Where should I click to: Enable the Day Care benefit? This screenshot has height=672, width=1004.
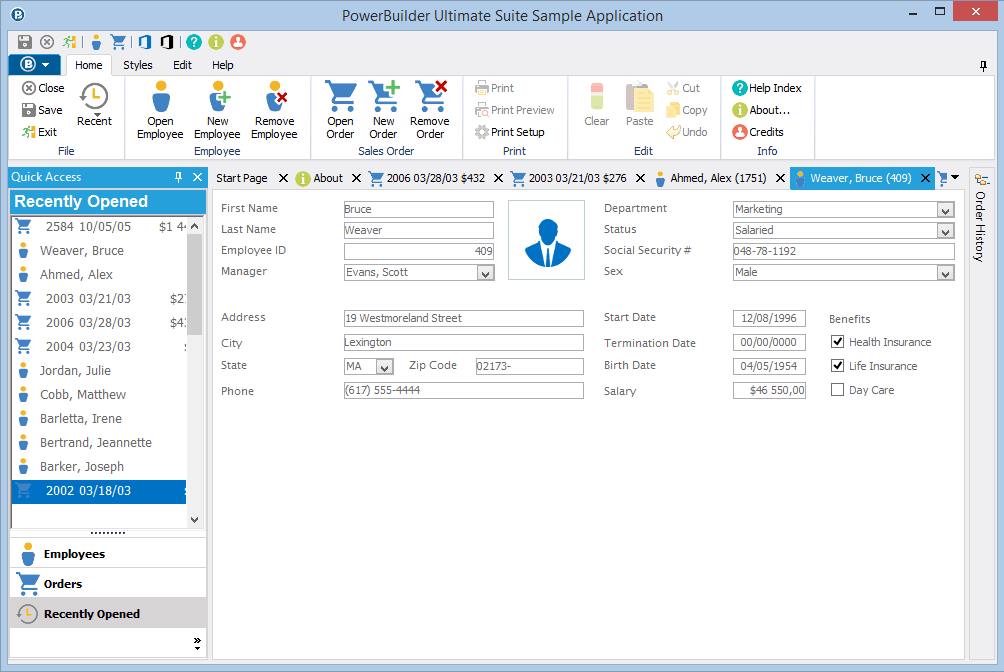click(837, 389)
